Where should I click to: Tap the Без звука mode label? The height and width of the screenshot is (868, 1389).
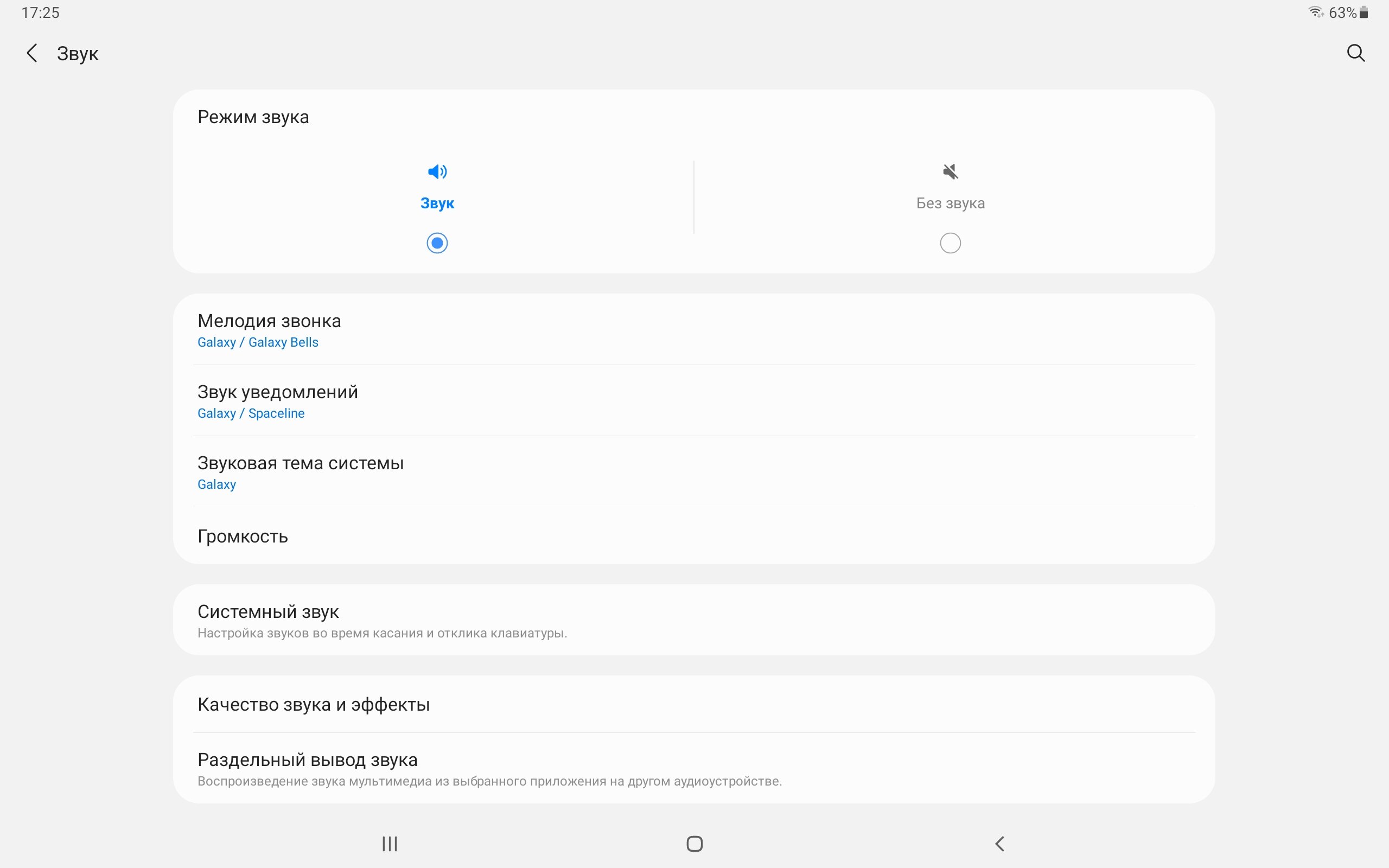951,203
